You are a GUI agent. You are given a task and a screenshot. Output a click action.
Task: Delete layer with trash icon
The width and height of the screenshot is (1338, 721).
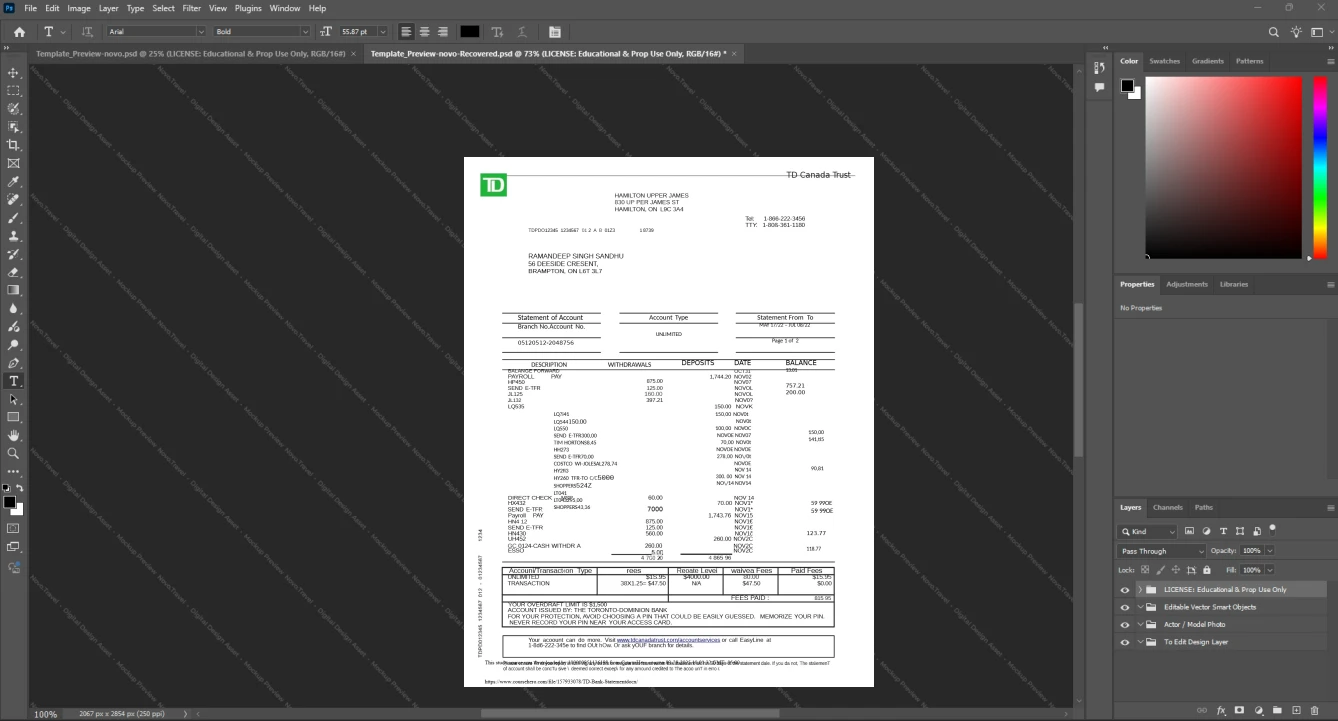(x=1316, y=710)
